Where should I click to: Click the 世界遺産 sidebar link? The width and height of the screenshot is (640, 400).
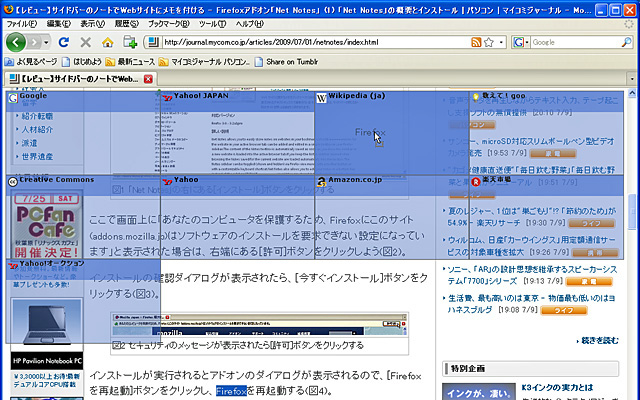(x=37, y=157)
